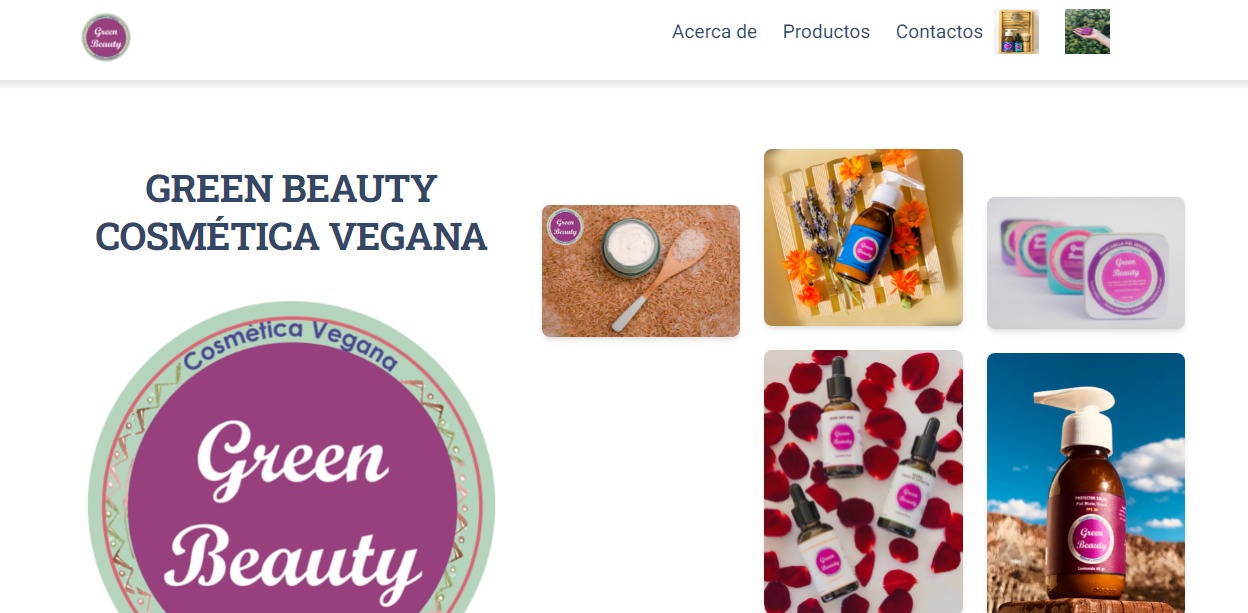Click the purple-labeled front tin

tap(1127, 276)
